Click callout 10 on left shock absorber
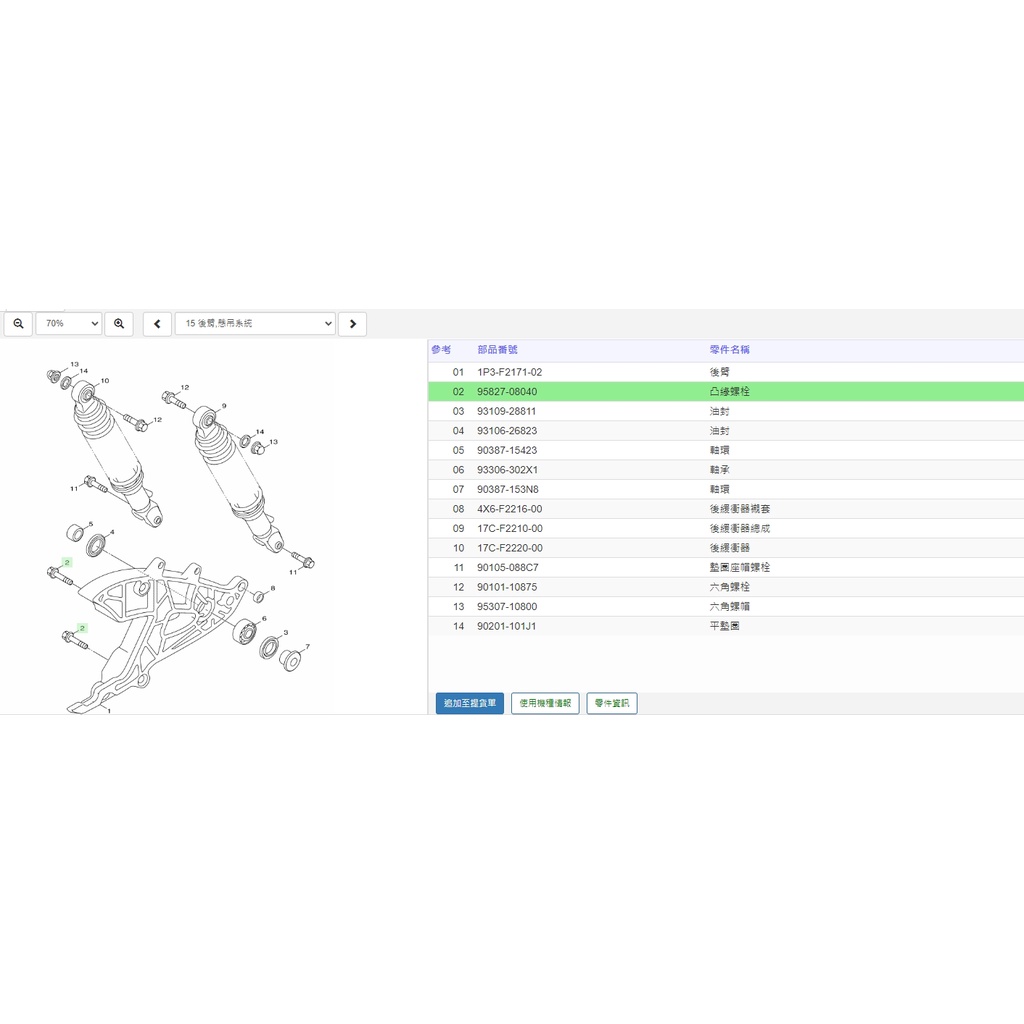The image size is (1024, 1024). pyautogui.click(x=104, y=381)
